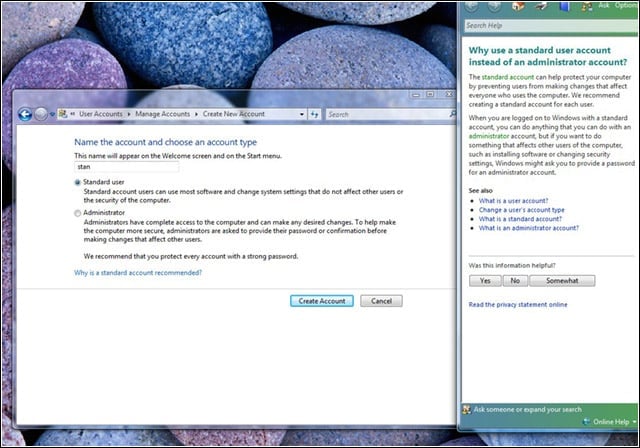Open the address bar history dropdown
The height and width of the screenshot is (448, 640).
tap(302, 115)
